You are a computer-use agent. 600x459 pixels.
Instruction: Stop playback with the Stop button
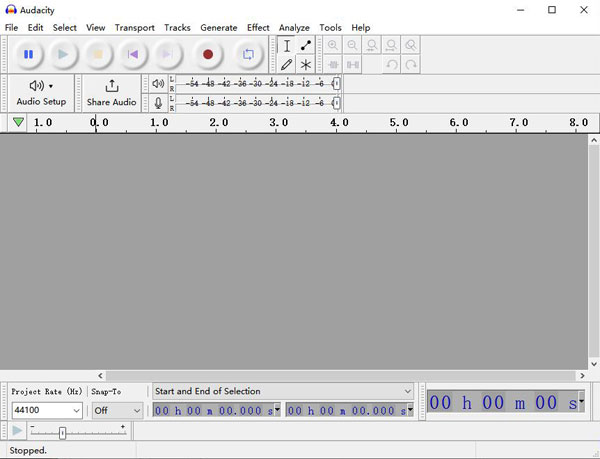(x=98, y=54)
